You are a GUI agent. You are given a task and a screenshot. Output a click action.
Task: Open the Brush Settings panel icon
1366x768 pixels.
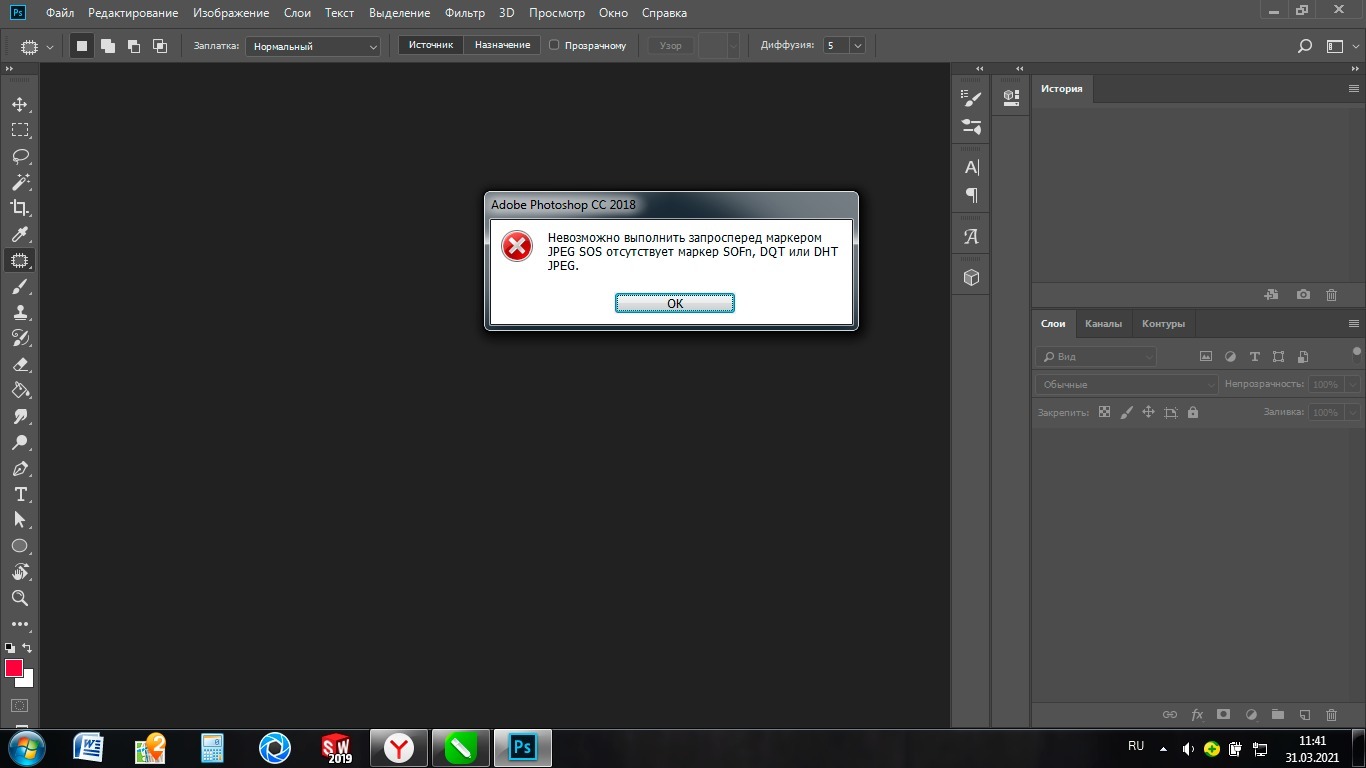point(971,98)
